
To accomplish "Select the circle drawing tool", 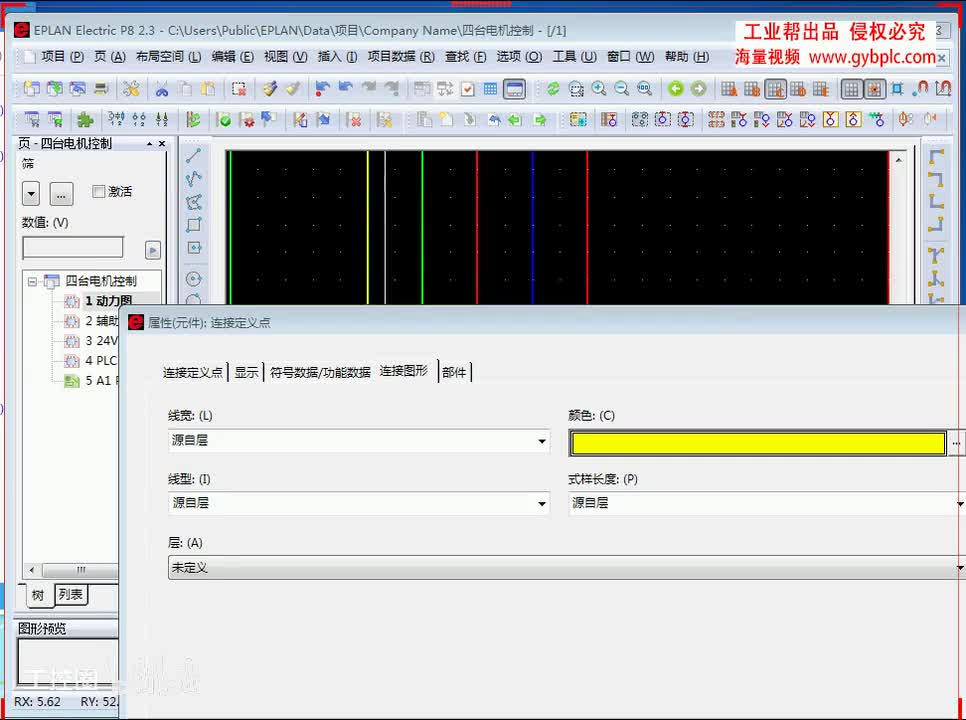I will tap(193, 279).
